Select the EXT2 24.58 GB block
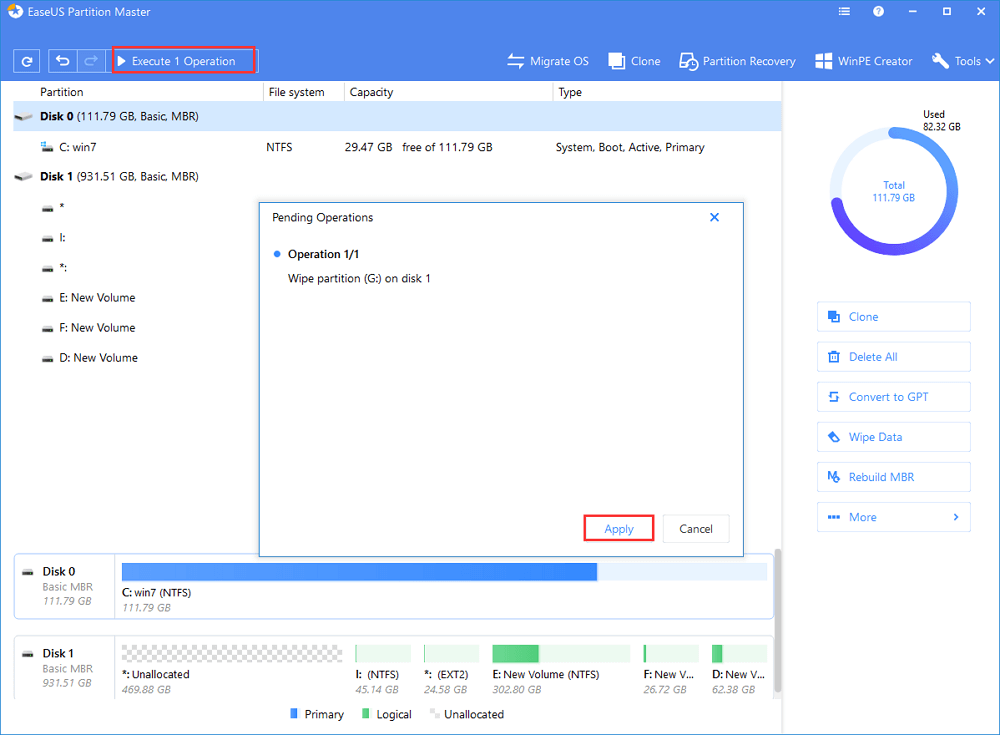 pos(451,667)
